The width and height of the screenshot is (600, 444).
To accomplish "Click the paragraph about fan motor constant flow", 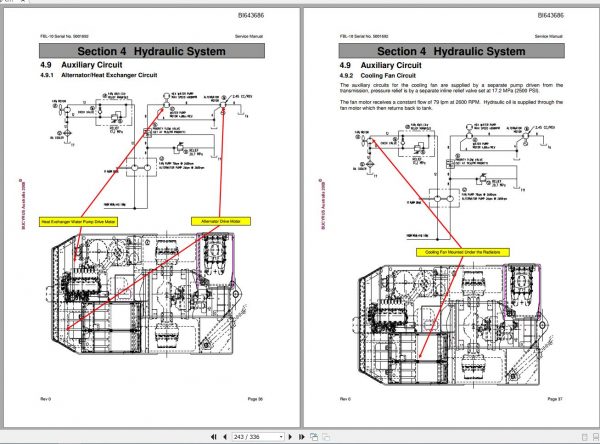I will click(451, 105).
